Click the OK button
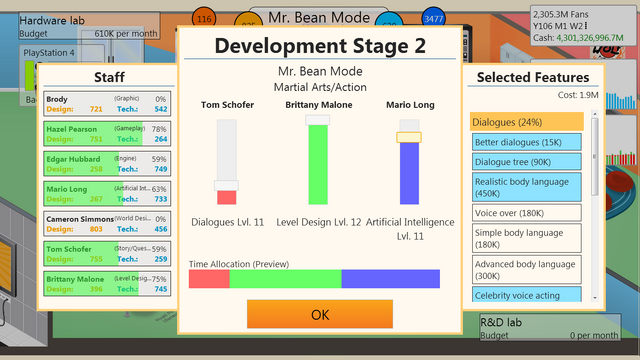The height and width of the screenshot is (360, 640). [x=320, y=314]
